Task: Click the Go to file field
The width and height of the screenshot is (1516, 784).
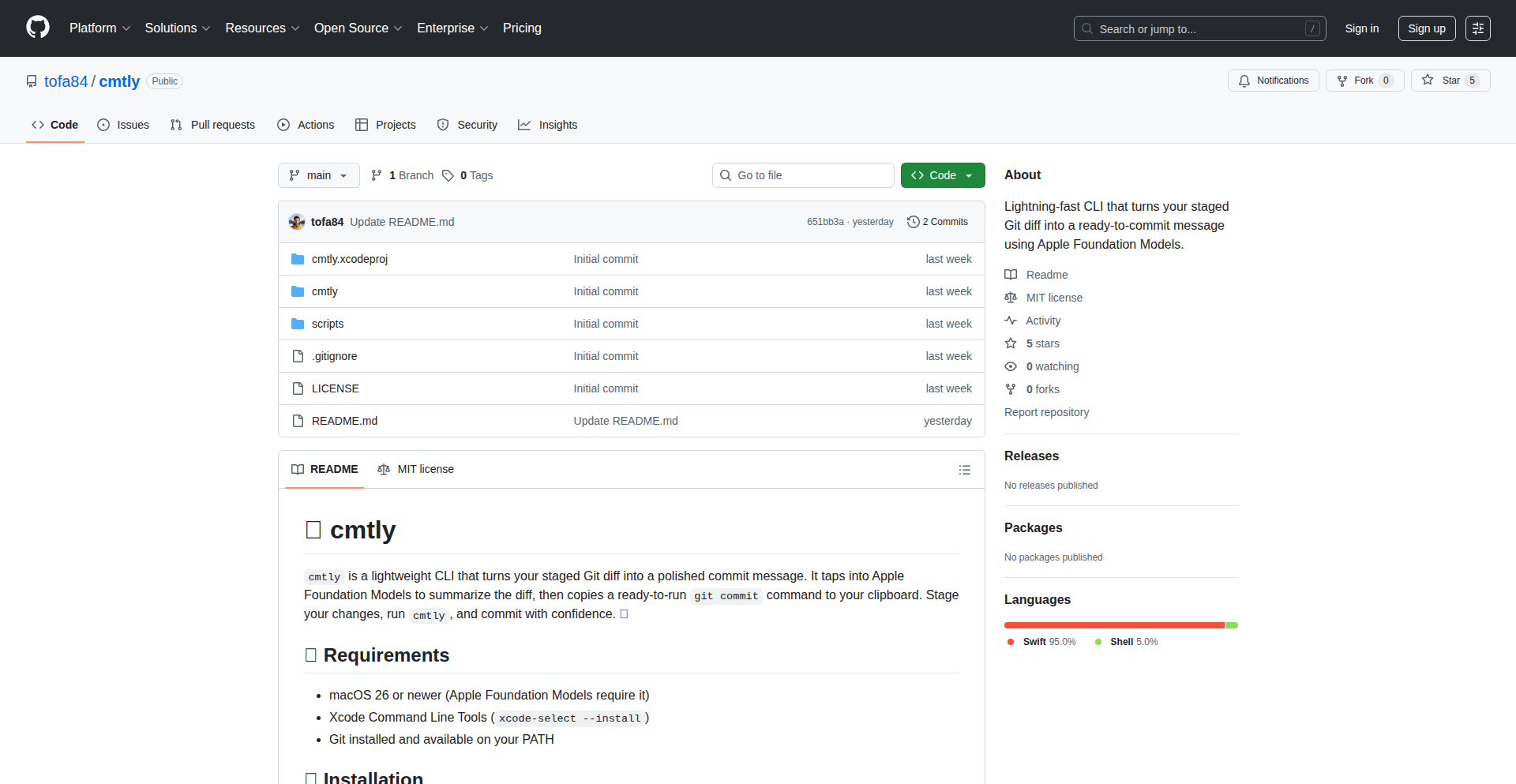Action: [x=803, y=175]
